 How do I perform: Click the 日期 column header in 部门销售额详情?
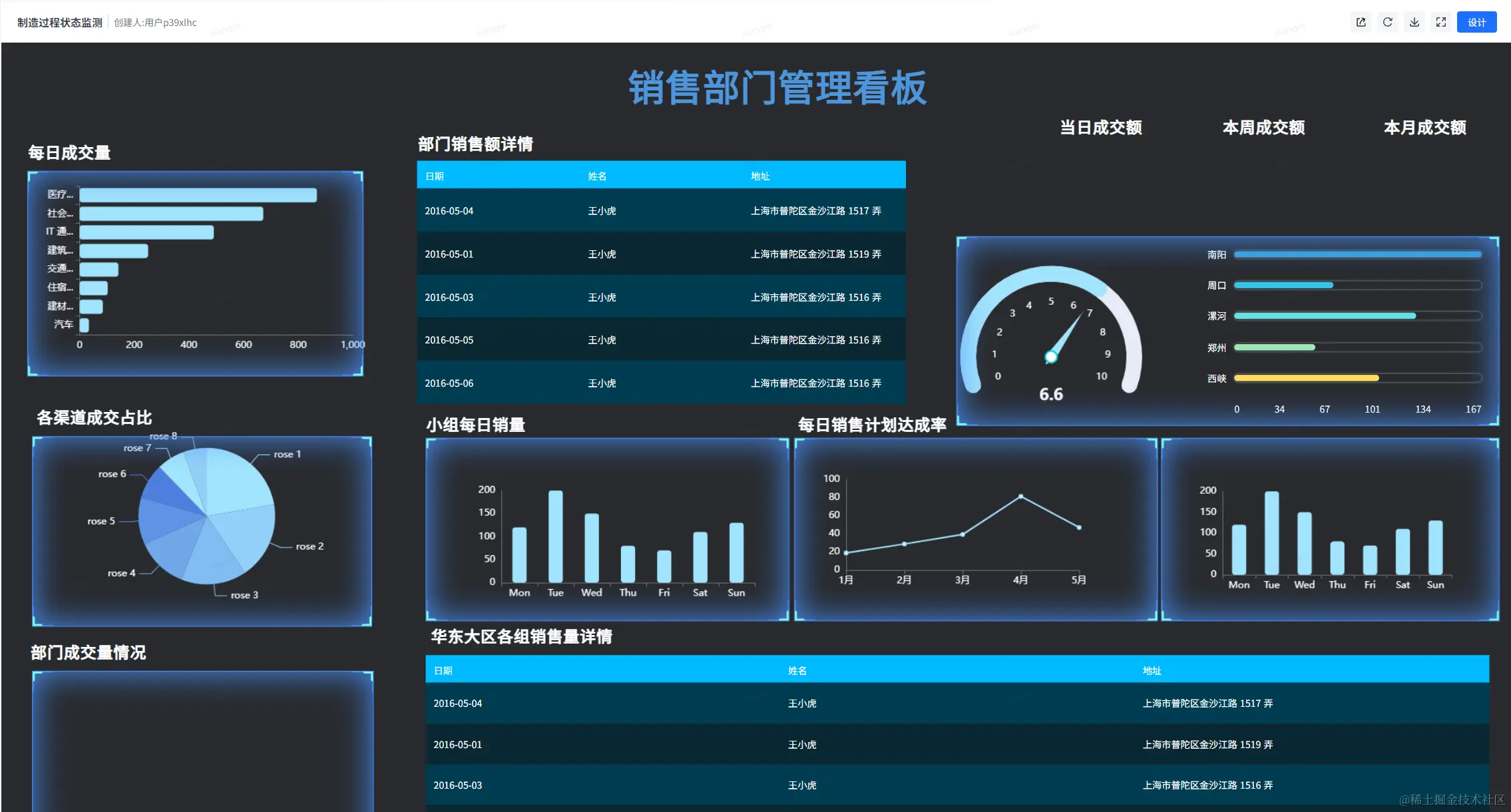[435, 176]
